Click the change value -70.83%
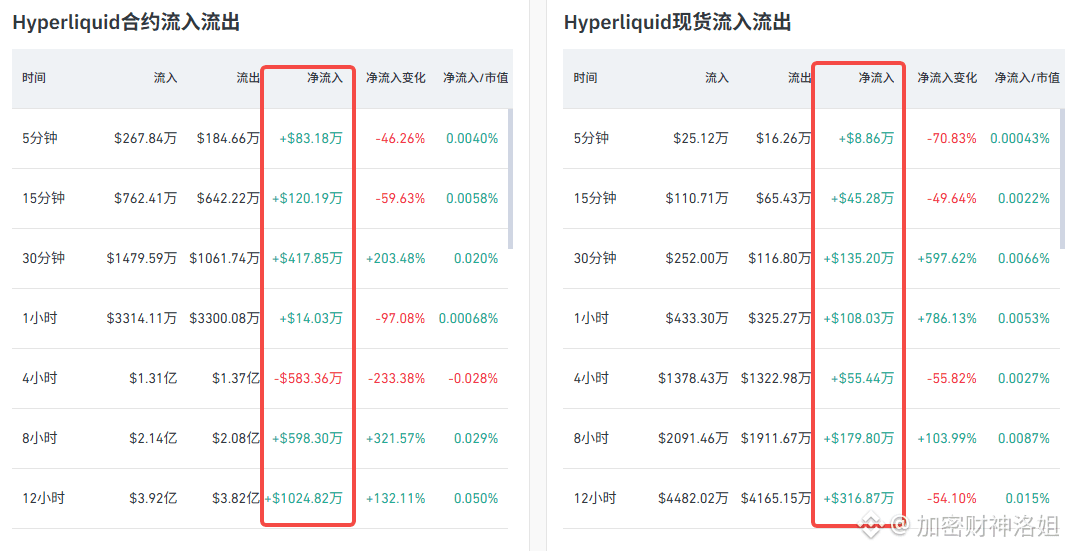1067x551 pixels. click(951, 138)
